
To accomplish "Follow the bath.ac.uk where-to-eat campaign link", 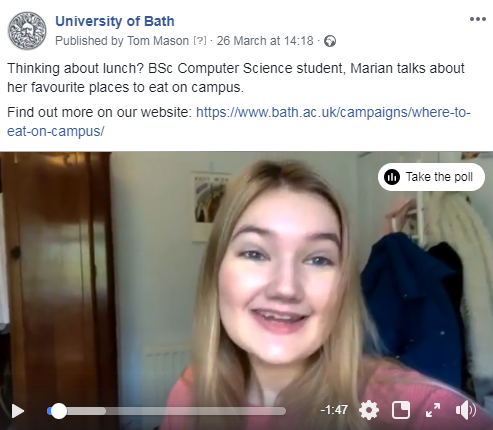I will coord(238,122).
